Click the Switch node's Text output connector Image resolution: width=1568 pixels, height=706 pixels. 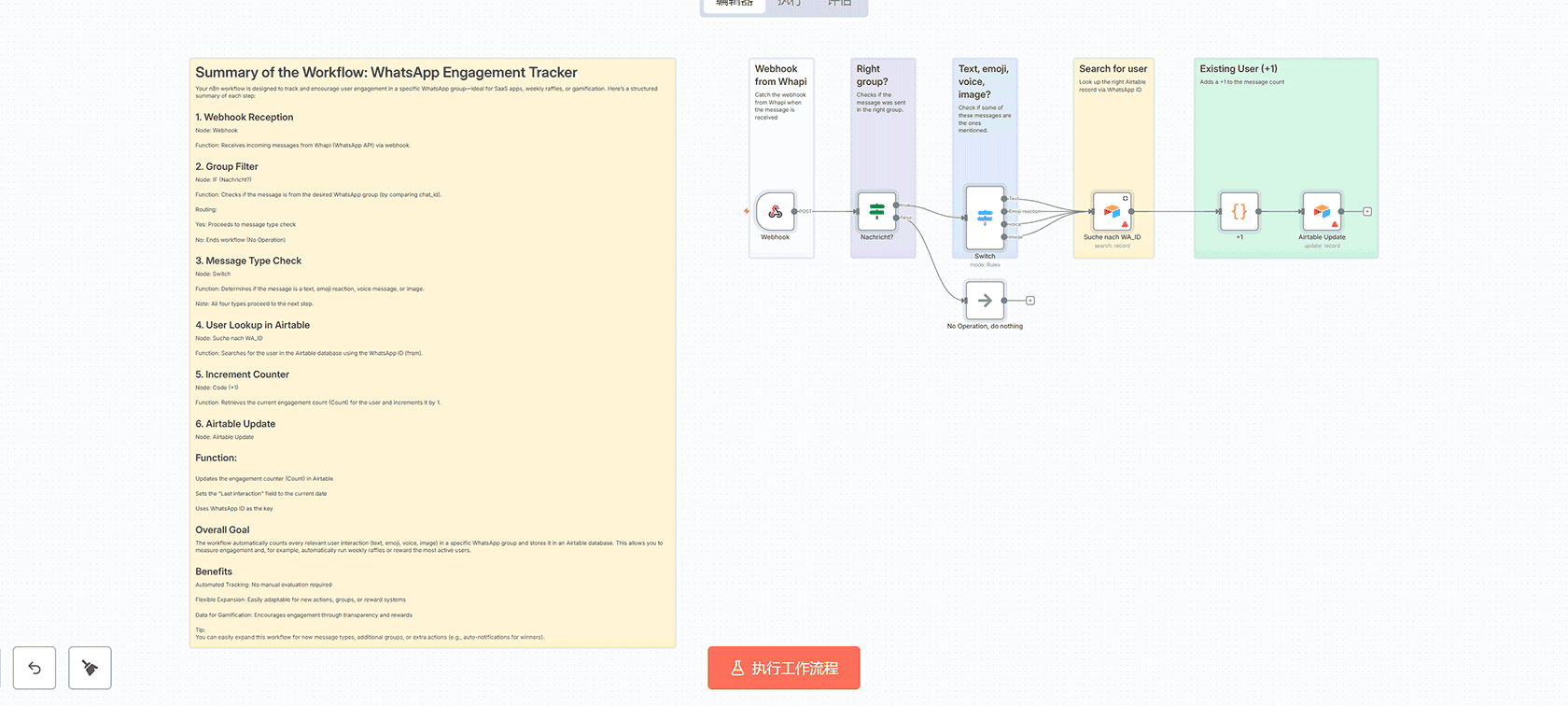pyautogui.click(x=1004, y=198)
